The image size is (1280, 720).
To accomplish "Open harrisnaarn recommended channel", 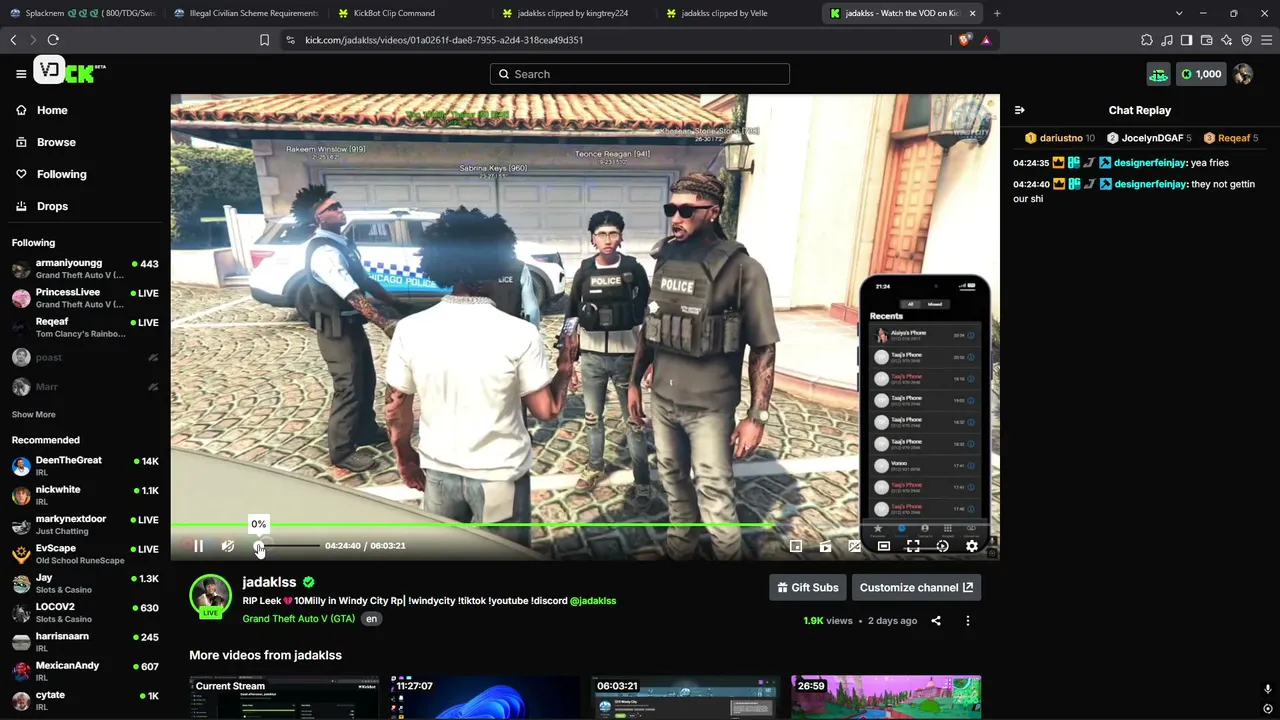I will (x=85, y=642).
